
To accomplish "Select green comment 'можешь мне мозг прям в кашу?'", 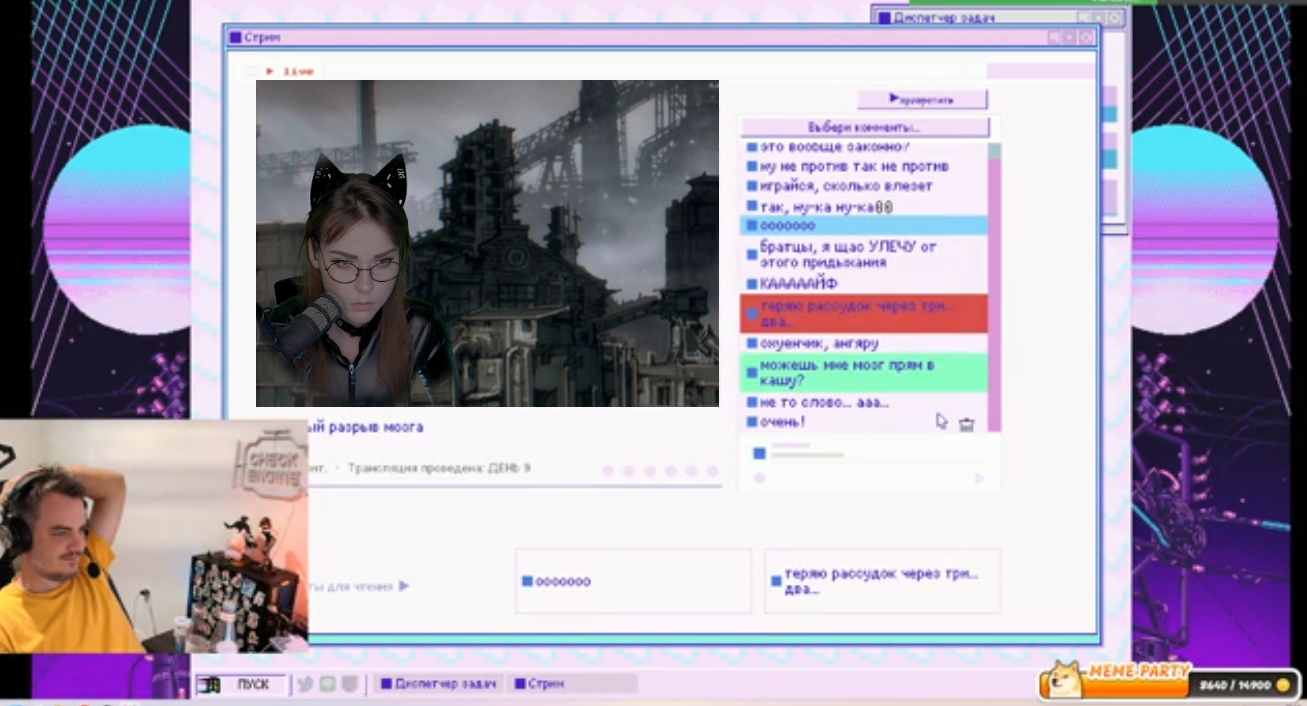I will point(864,373).
